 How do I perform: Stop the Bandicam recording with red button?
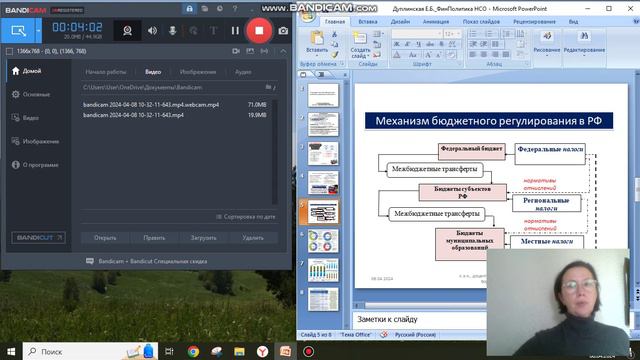[259, 31]
